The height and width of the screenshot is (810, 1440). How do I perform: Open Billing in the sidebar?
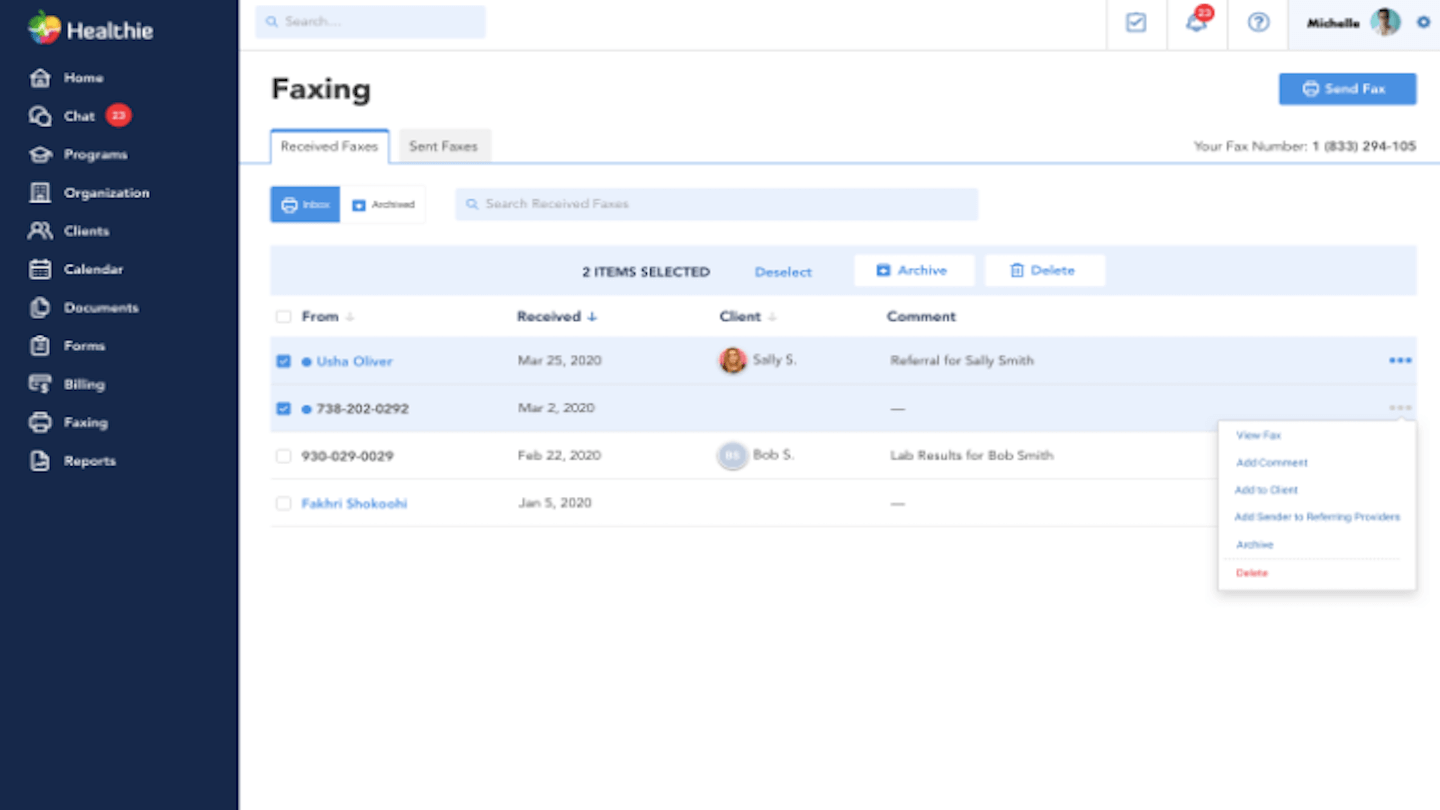click(84, 384)
